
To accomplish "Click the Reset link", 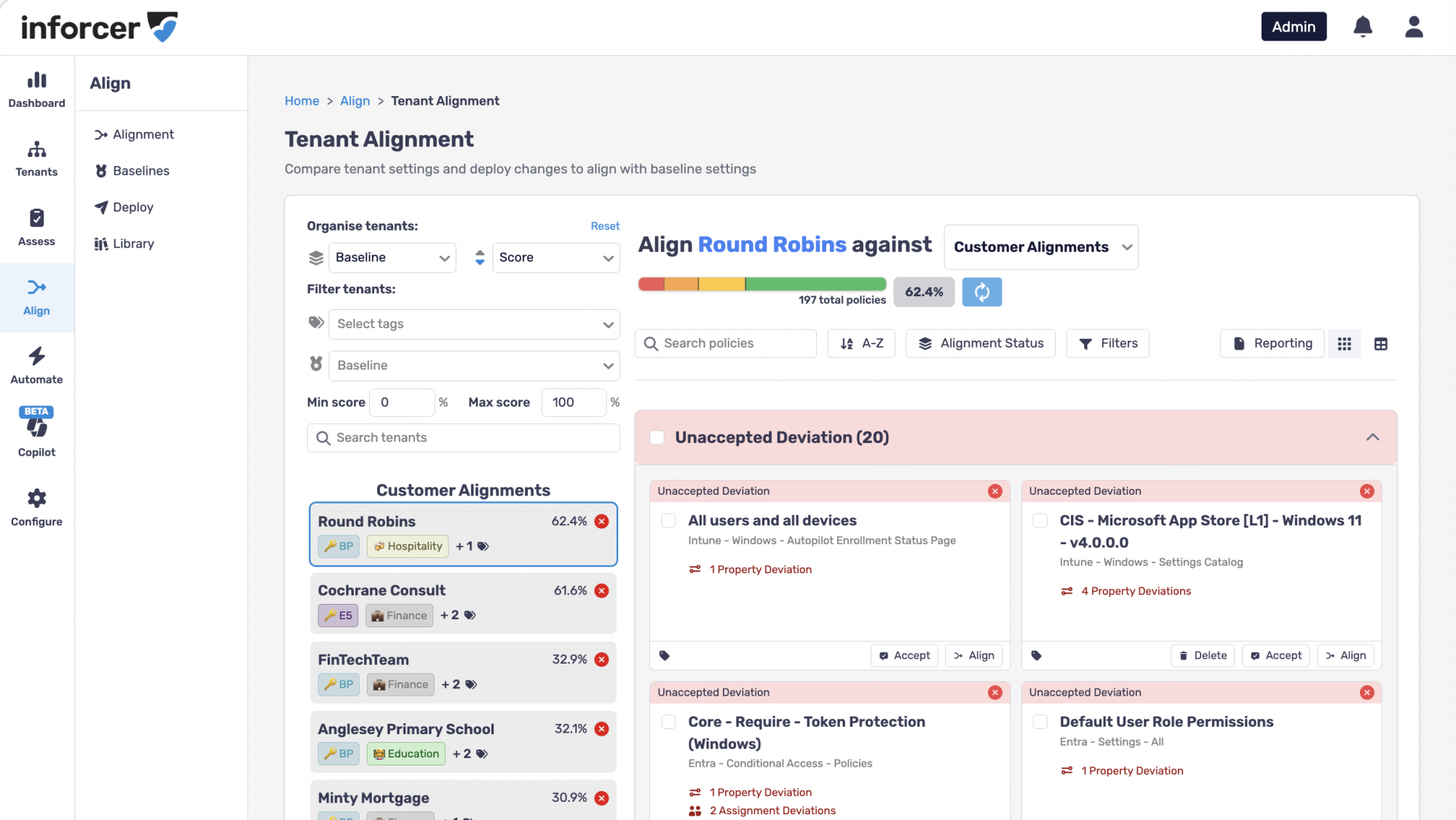I will (605, 226).
